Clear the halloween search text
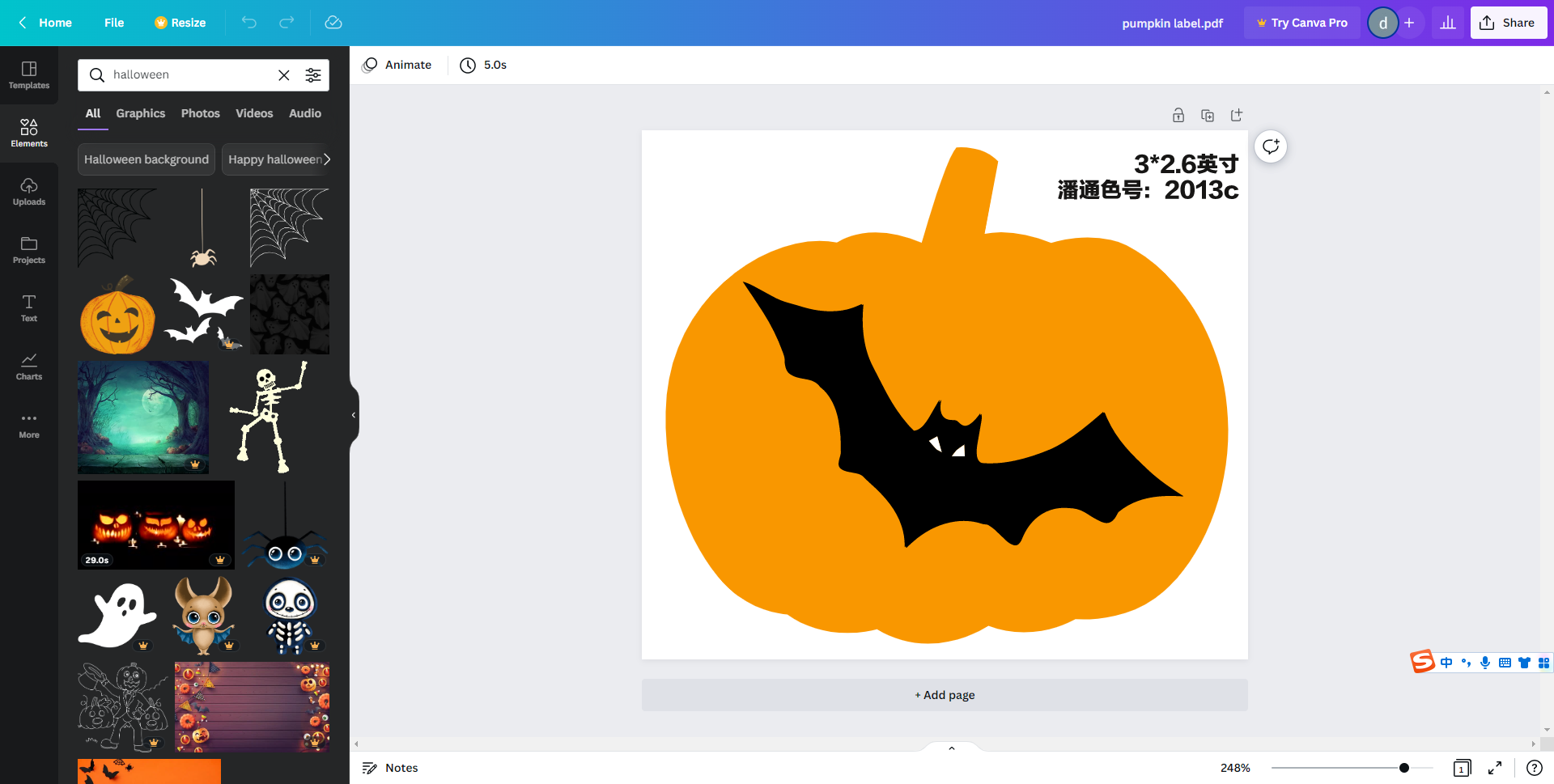1554x784 pixels. tap(284, 75)
